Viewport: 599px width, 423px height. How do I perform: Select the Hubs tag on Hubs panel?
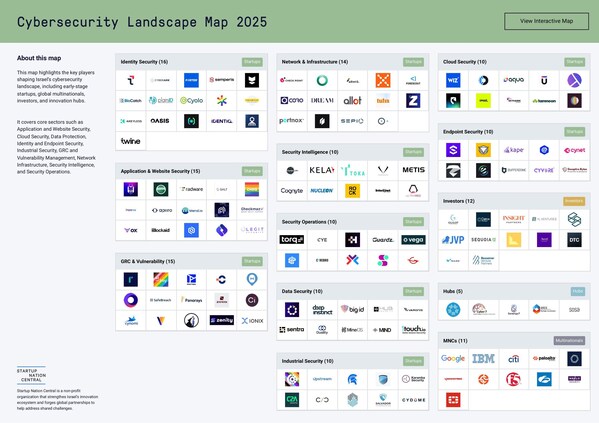pos(578,291)
